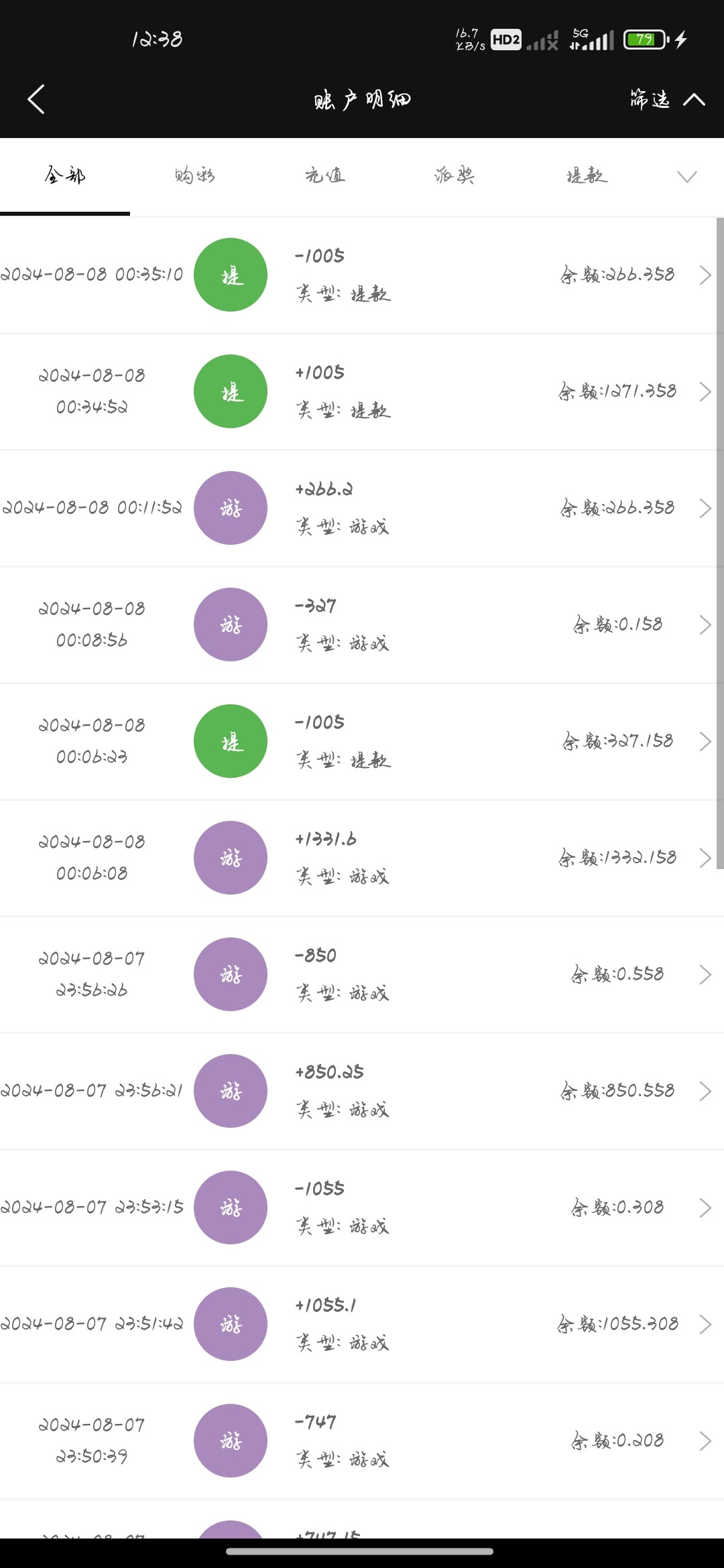Tap purple 游 icon for -327 entry
This screenshot has height=1568, width=724.
pos(231,625)
